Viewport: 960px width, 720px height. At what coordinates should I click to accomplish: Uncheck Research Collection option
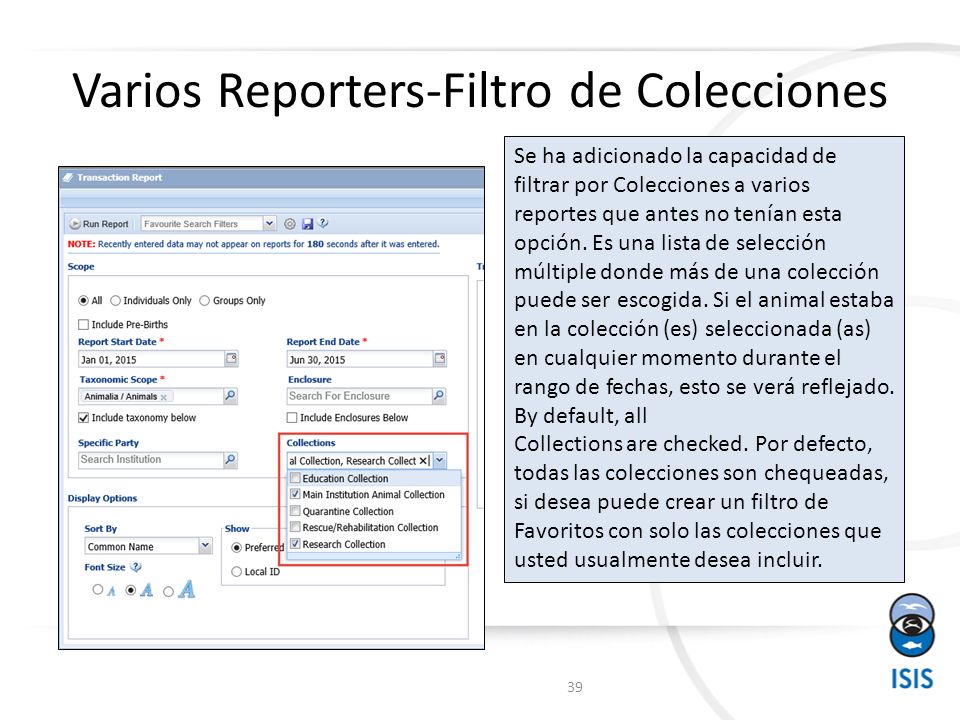click(x=295, y=544)
